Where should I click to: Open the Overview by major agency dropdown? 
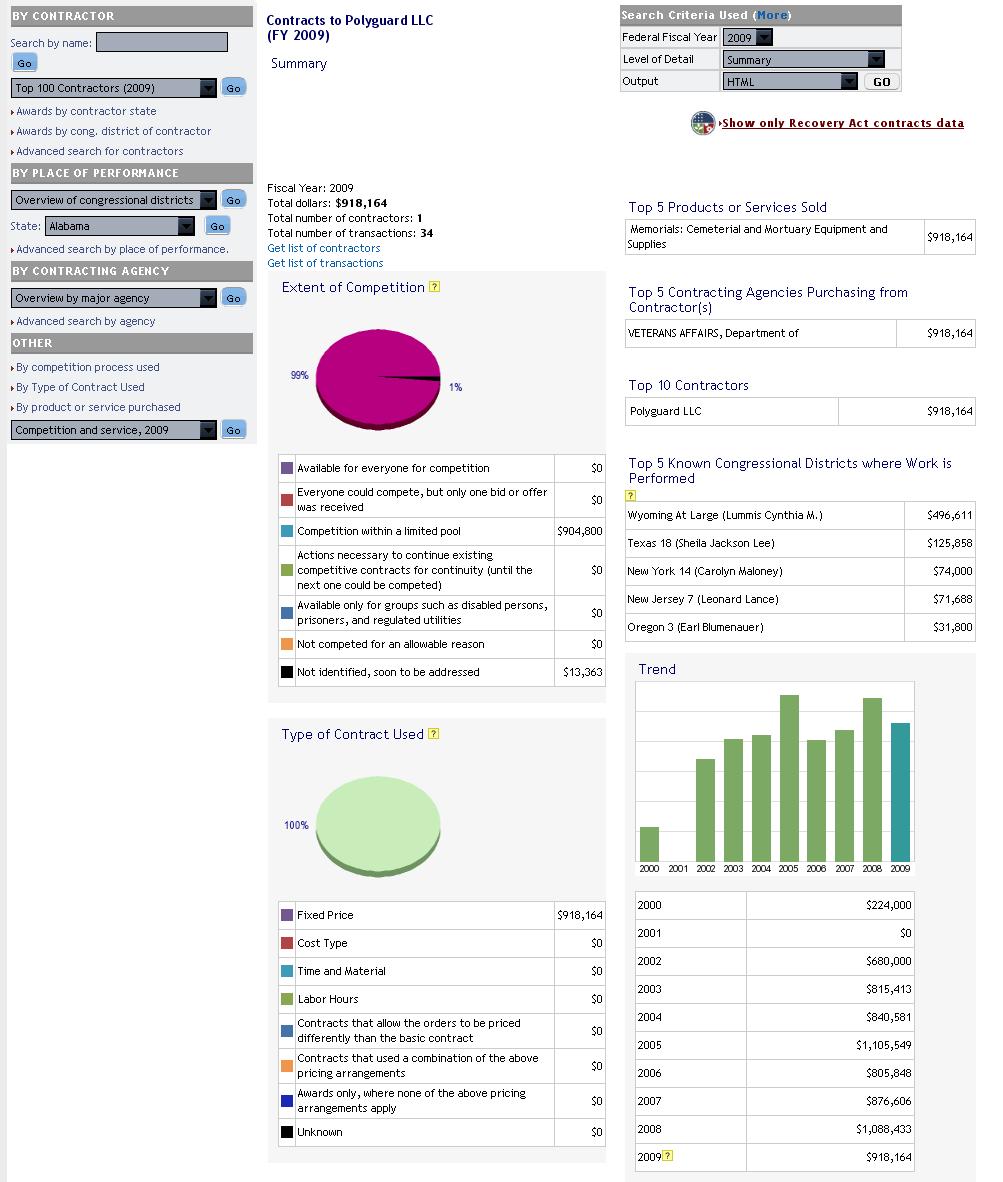coord(114,298)
